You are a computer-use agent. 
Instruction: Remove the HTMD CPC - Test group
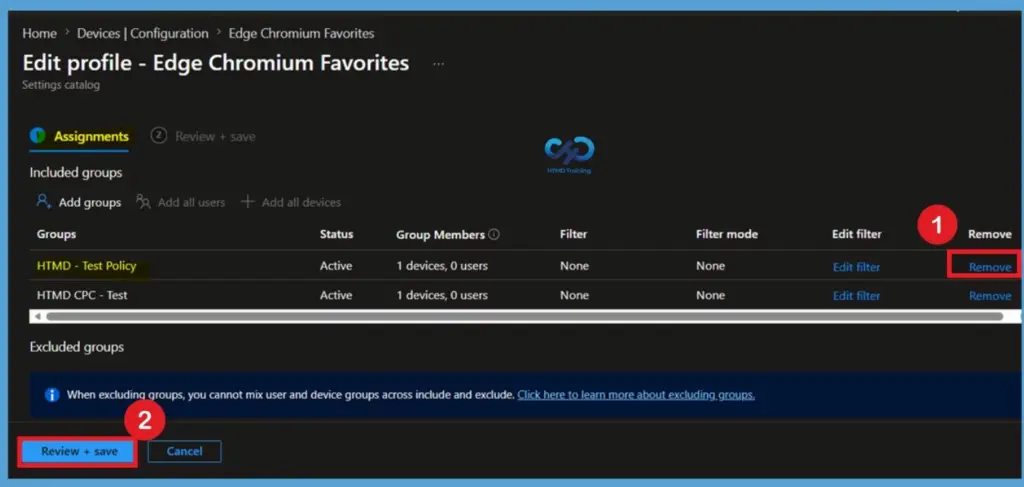pyautogui.click(x=990, y=296)
